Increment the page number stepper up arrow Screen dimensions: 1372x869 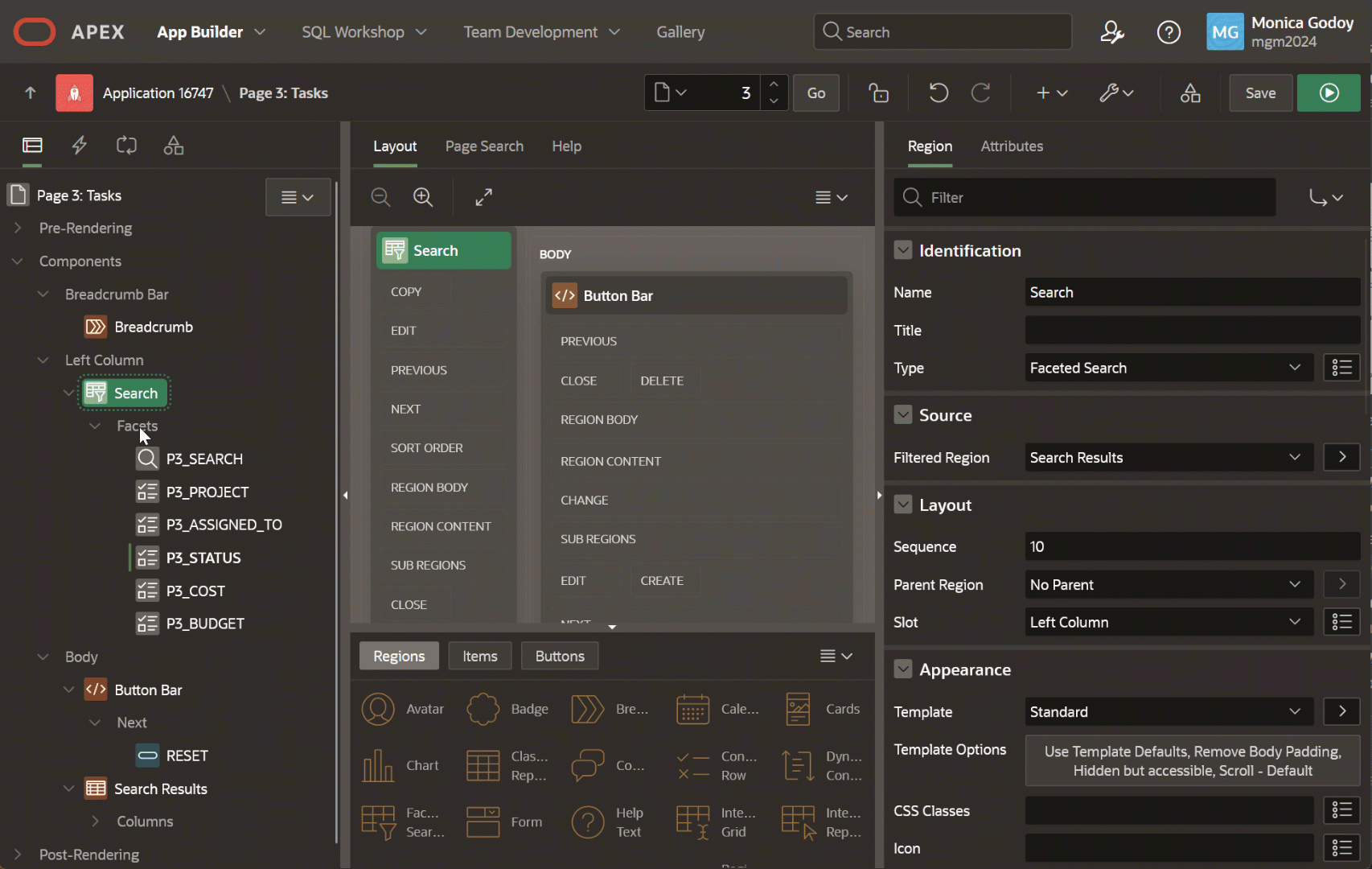(x=774, y=84)
